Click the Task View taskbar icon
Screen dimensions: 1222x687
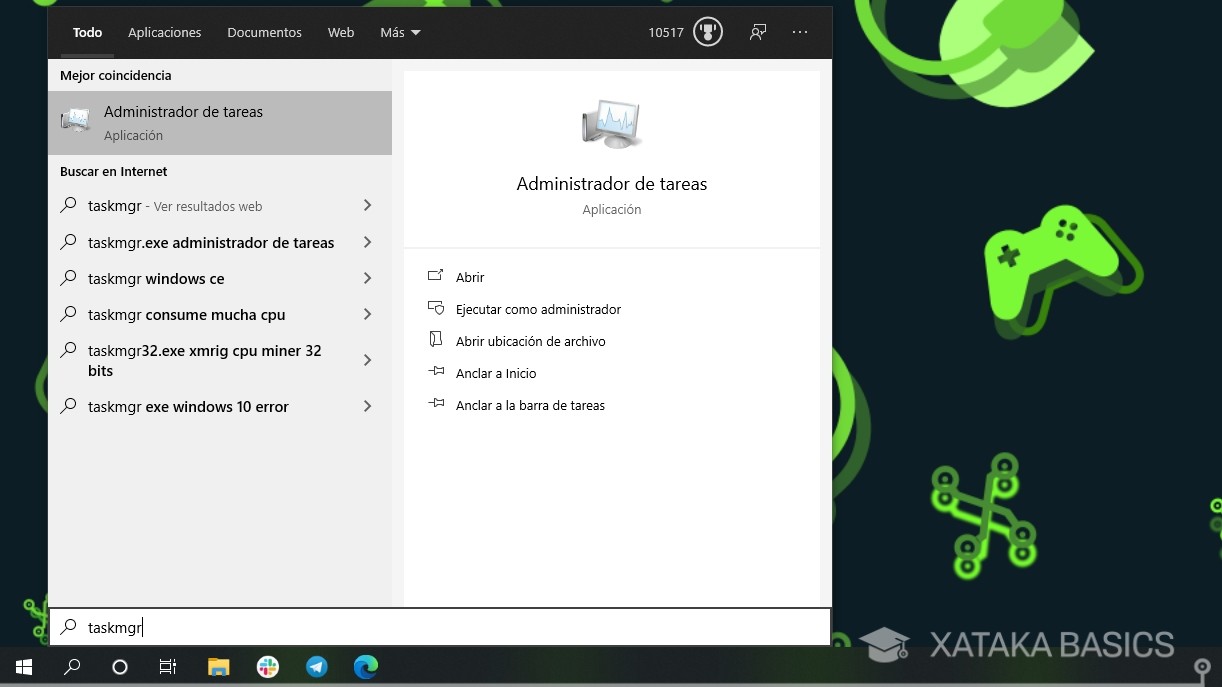[x=168, y=666]
